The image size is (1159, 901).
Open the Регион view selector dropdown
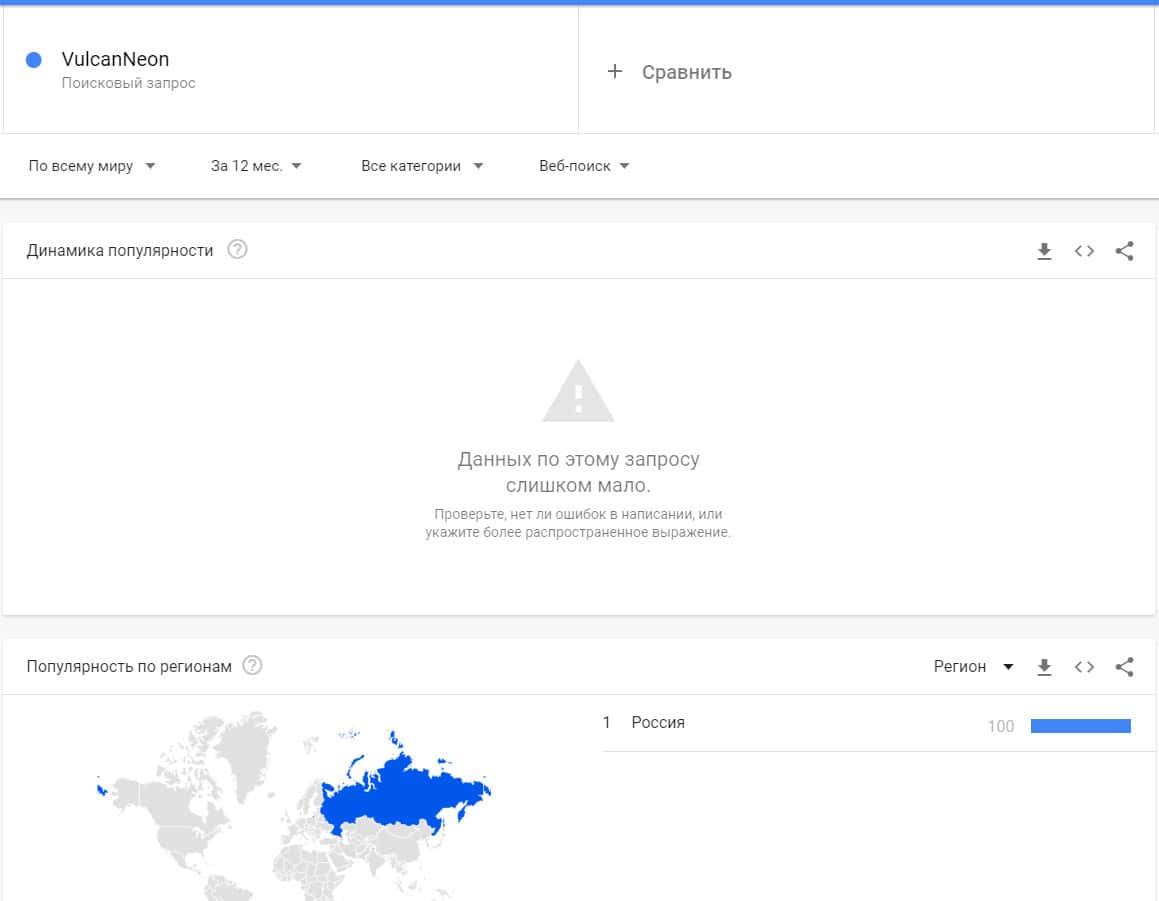click(973, 667)
